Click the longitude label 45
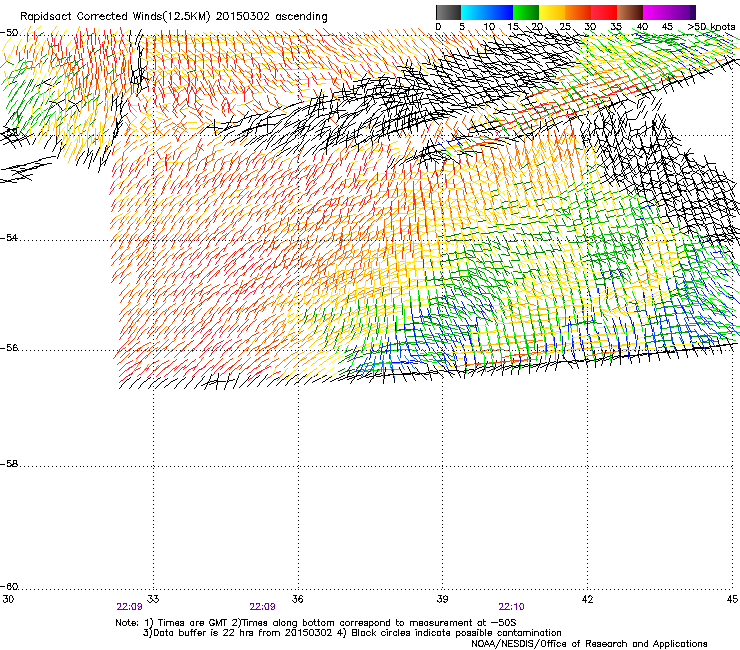 coord(732,599)
